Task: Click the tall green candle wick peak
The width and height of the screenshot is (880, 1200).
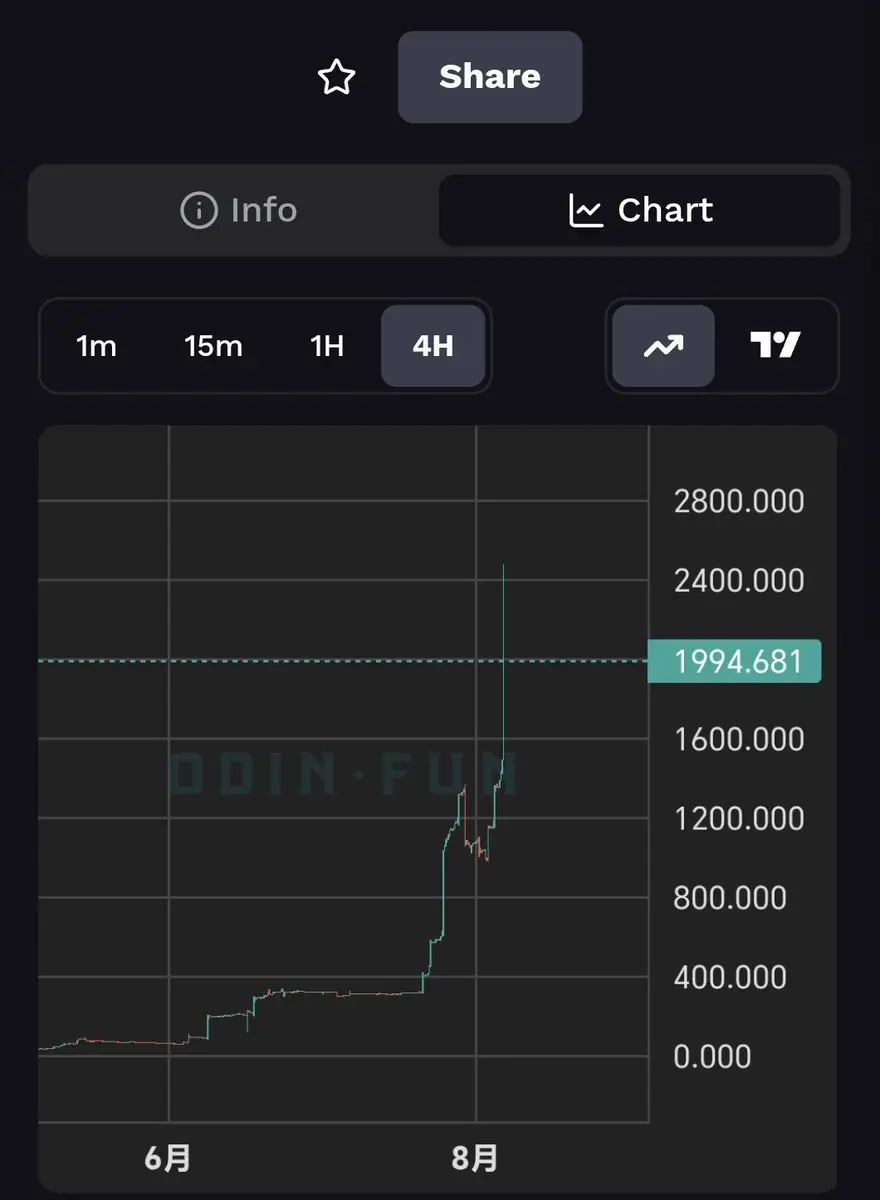Action: point(503,567)
